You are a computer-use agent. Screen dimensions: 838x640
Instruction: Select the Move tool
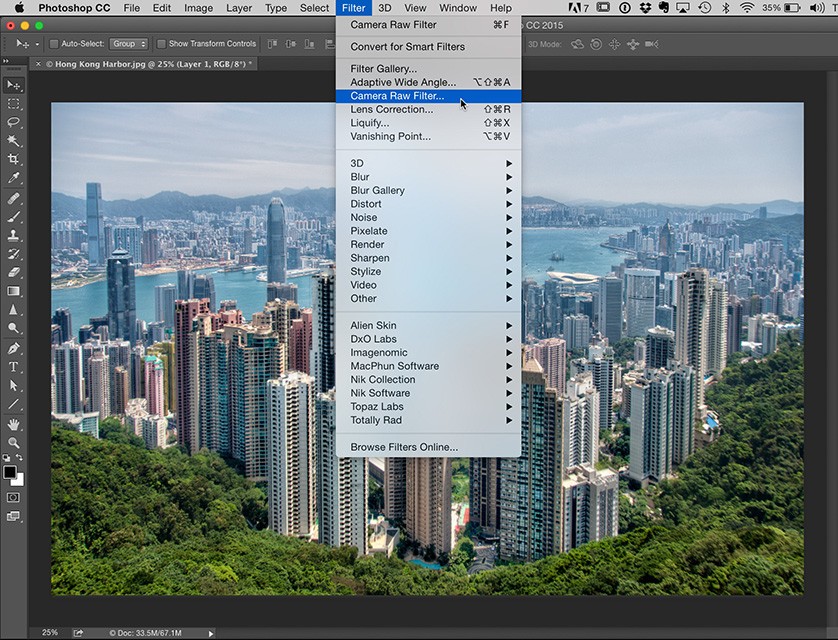coord(14,85)
